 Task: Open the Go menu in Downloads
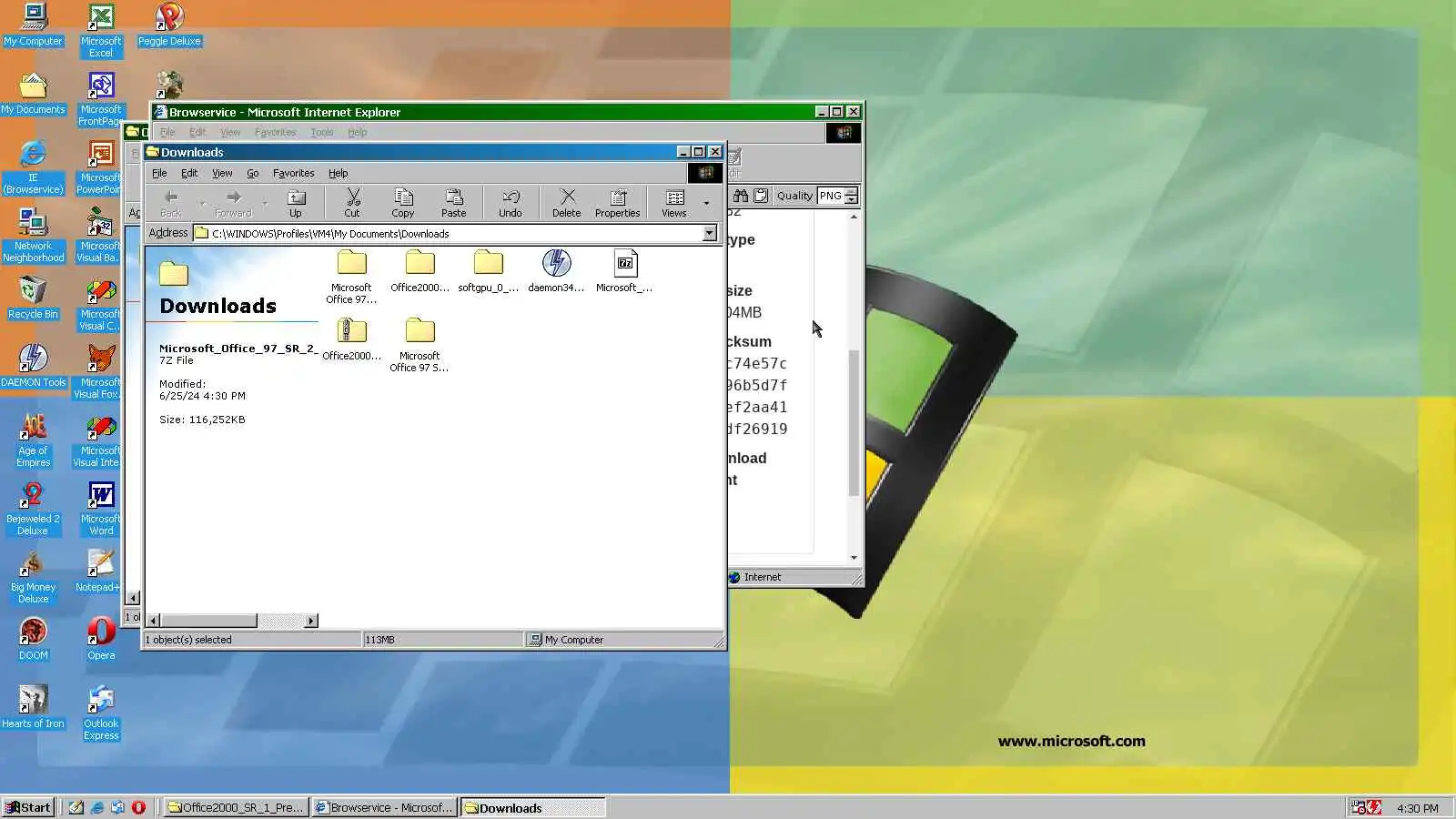[253, 173]
